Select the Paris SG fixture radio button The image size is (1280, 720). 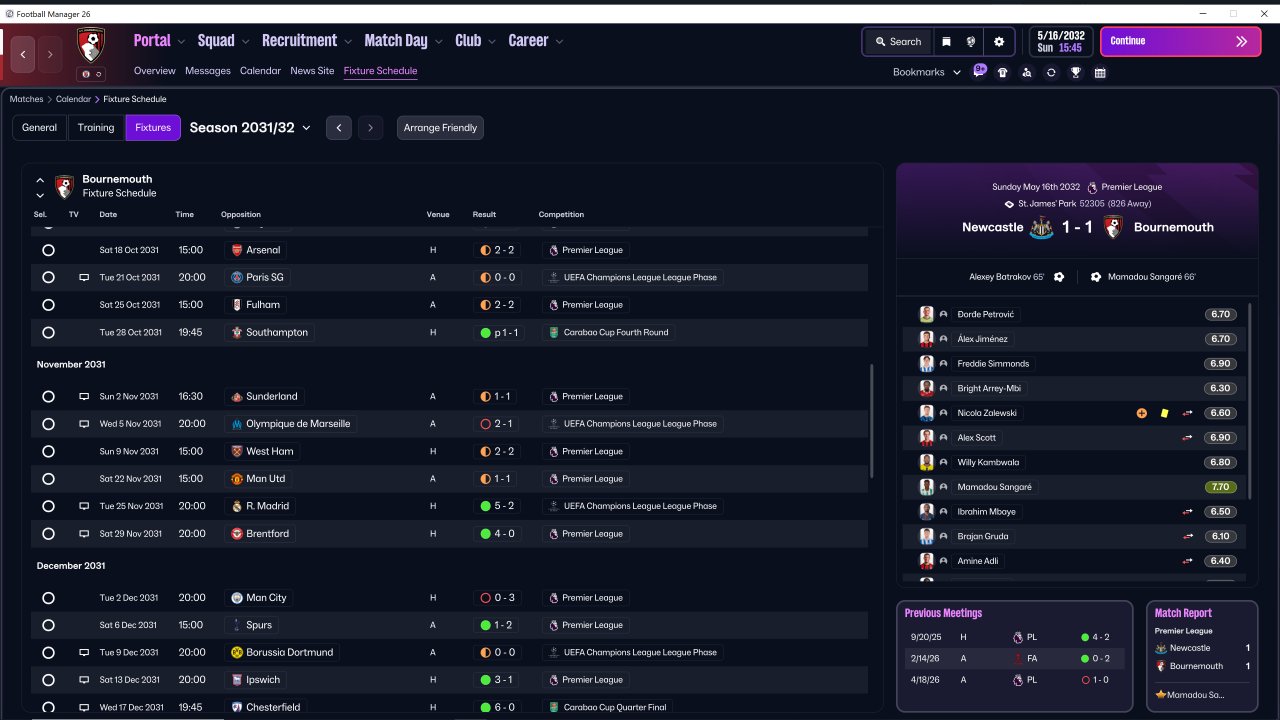tap(48, 277)
